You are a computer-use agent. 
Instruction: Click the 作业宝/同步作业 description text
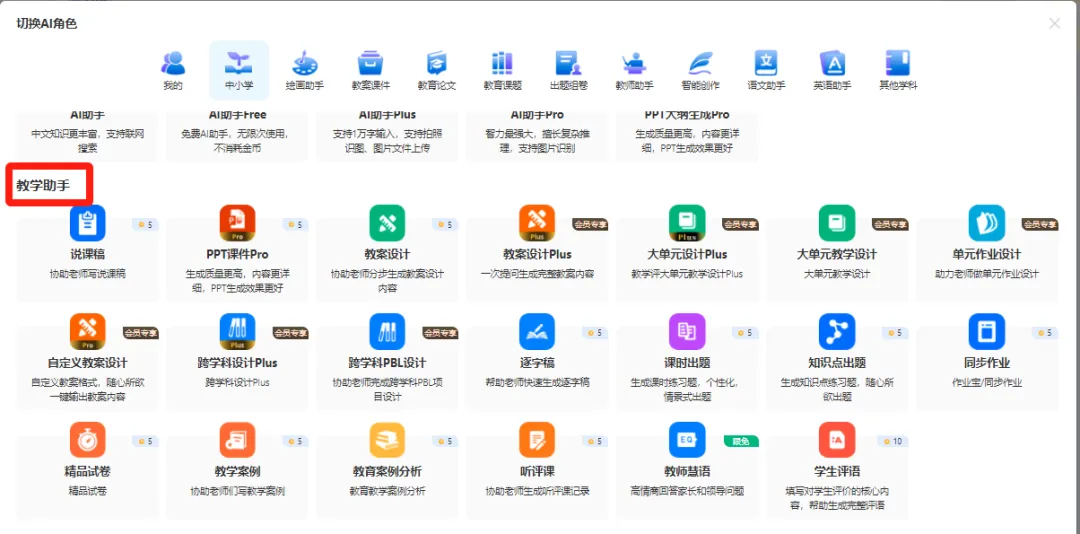986,382
